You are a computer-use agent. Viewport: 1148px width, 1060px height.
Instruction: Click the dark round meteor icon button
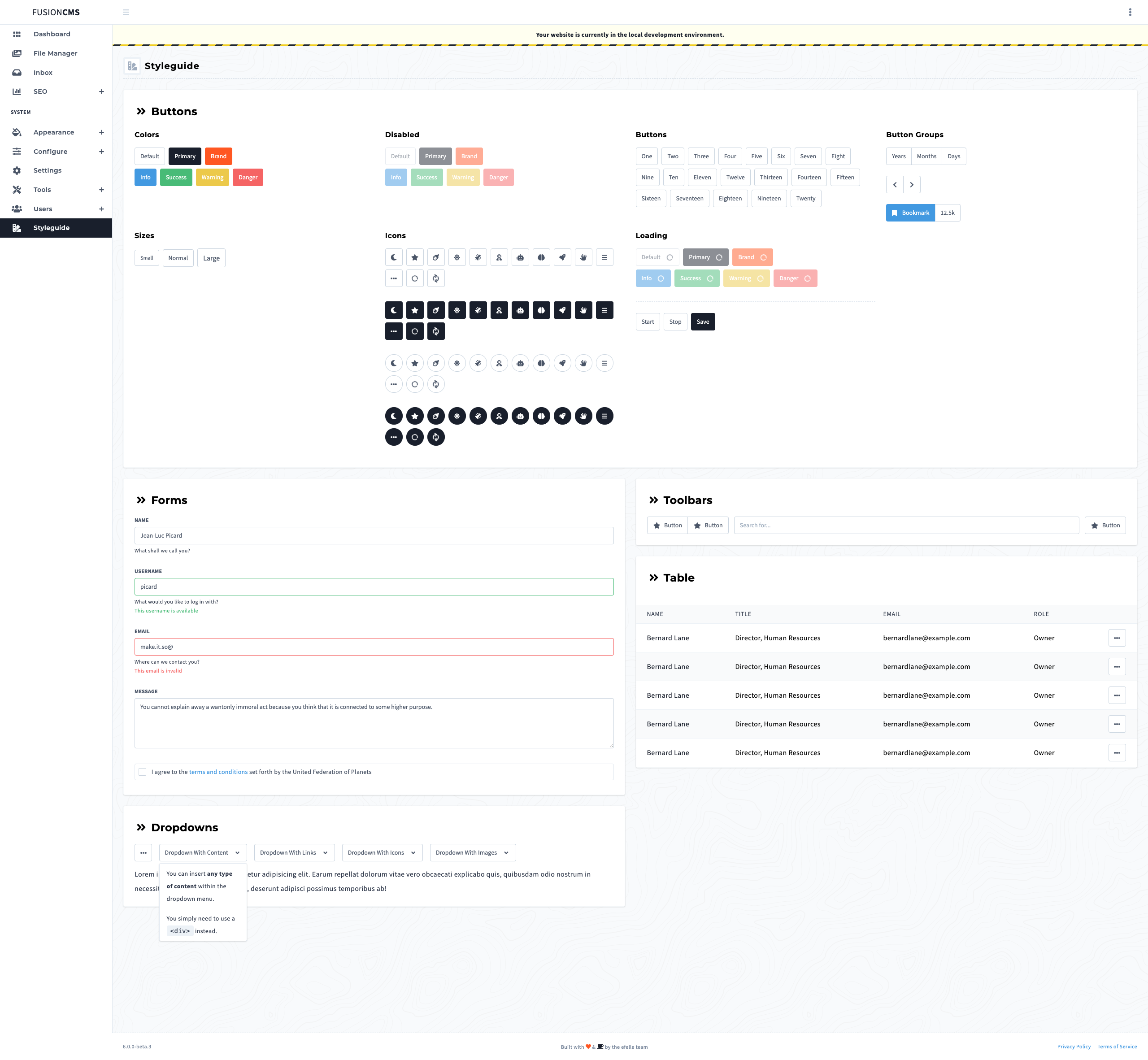tap(435, 417)
